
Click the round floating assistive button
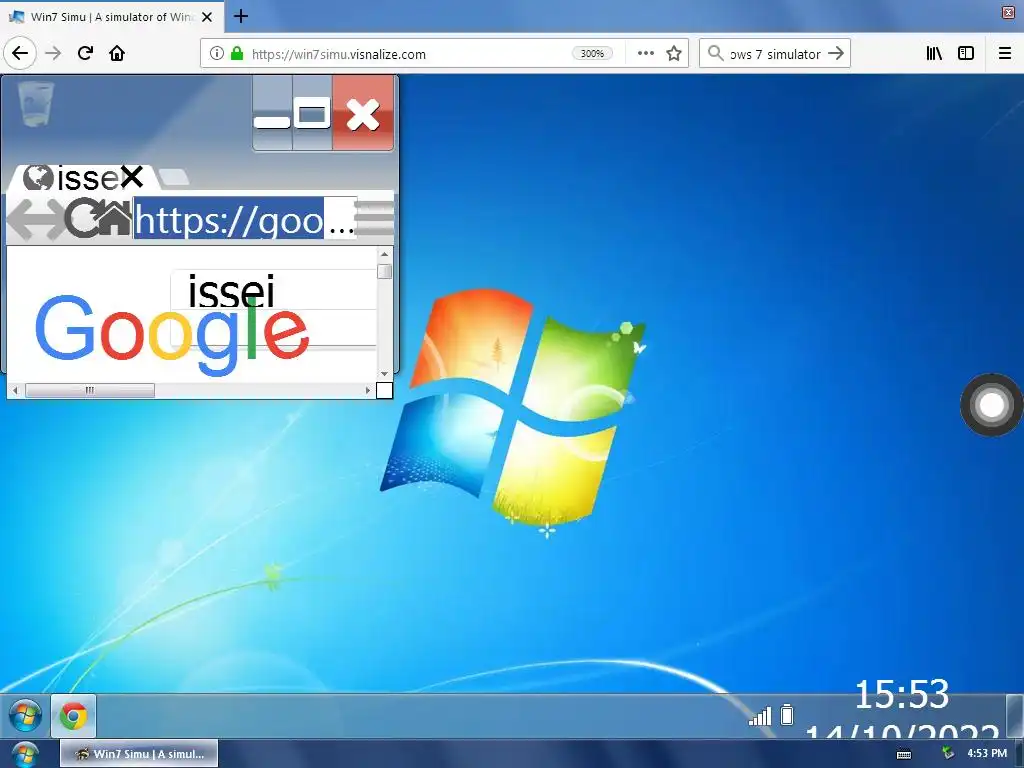[x=991, y=405]
